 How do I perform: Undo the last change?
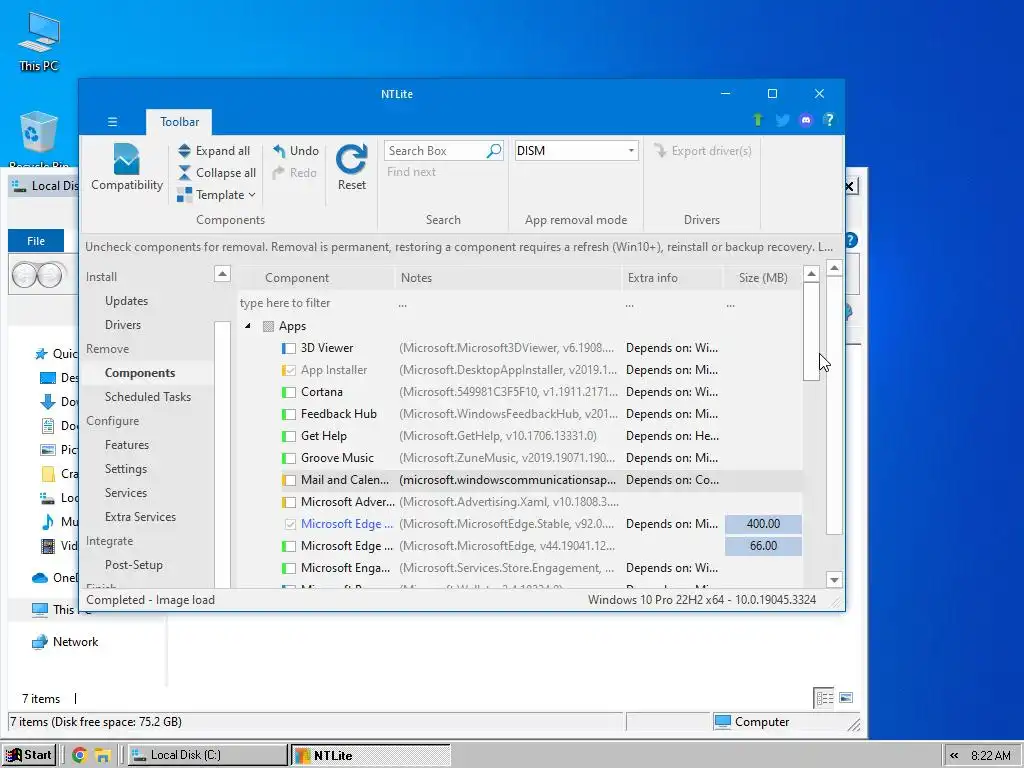coord(296,151)
